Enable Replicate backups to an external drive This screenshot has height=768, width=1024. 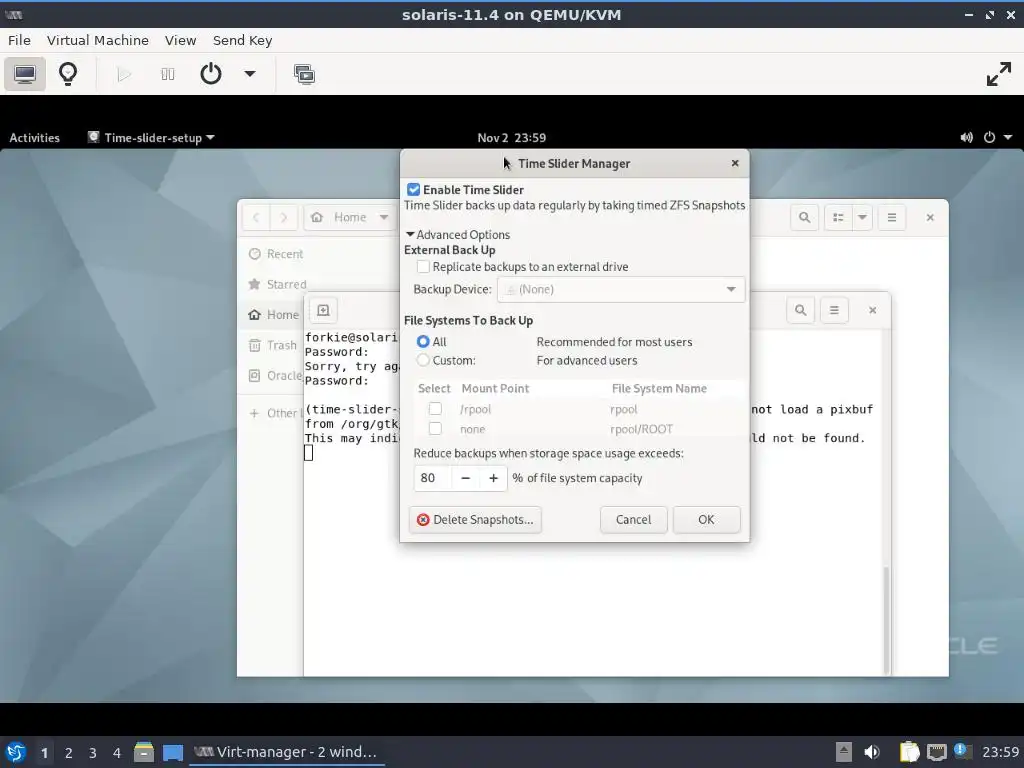423,266
